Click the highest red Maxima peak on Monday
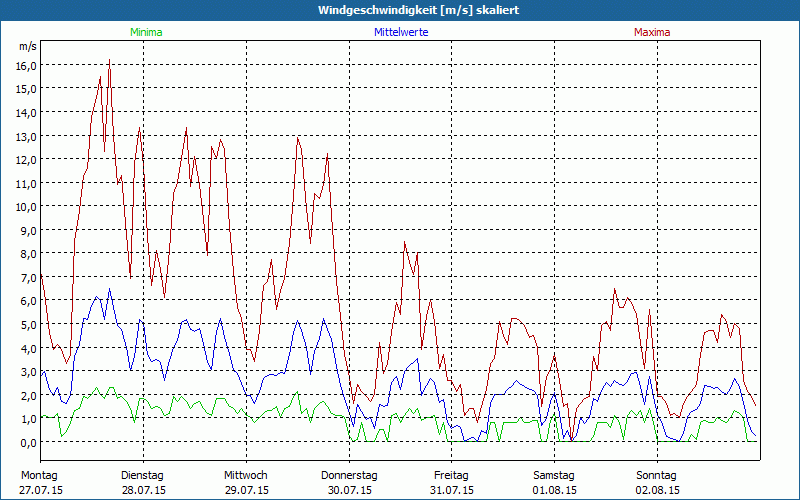The image size is (800, 500). pyautogui.click(x=109, y=60)
